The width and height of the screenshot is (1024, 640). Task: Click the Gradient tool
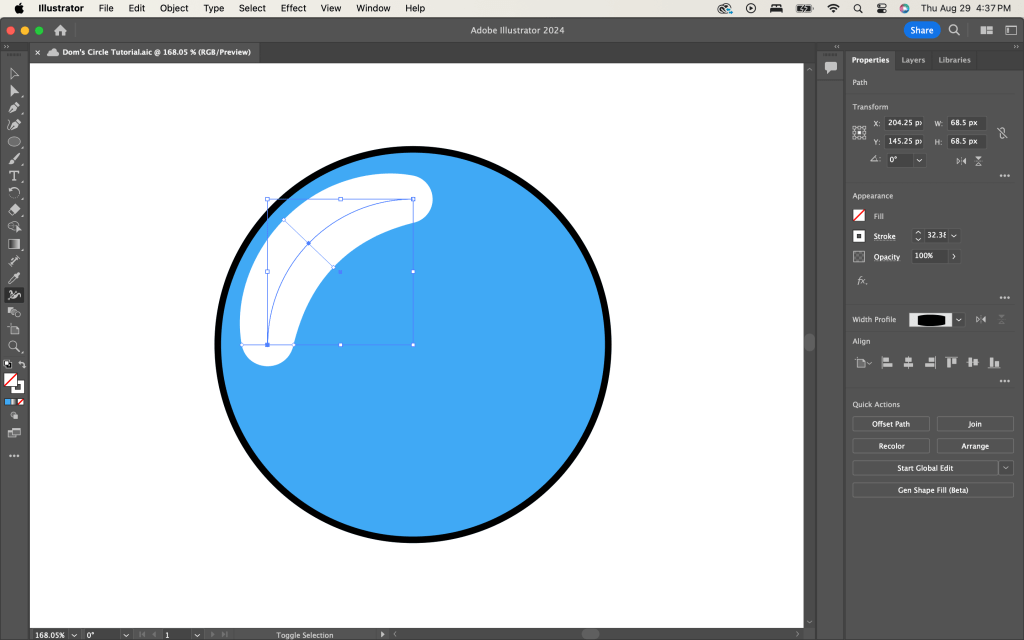[14, 244]
